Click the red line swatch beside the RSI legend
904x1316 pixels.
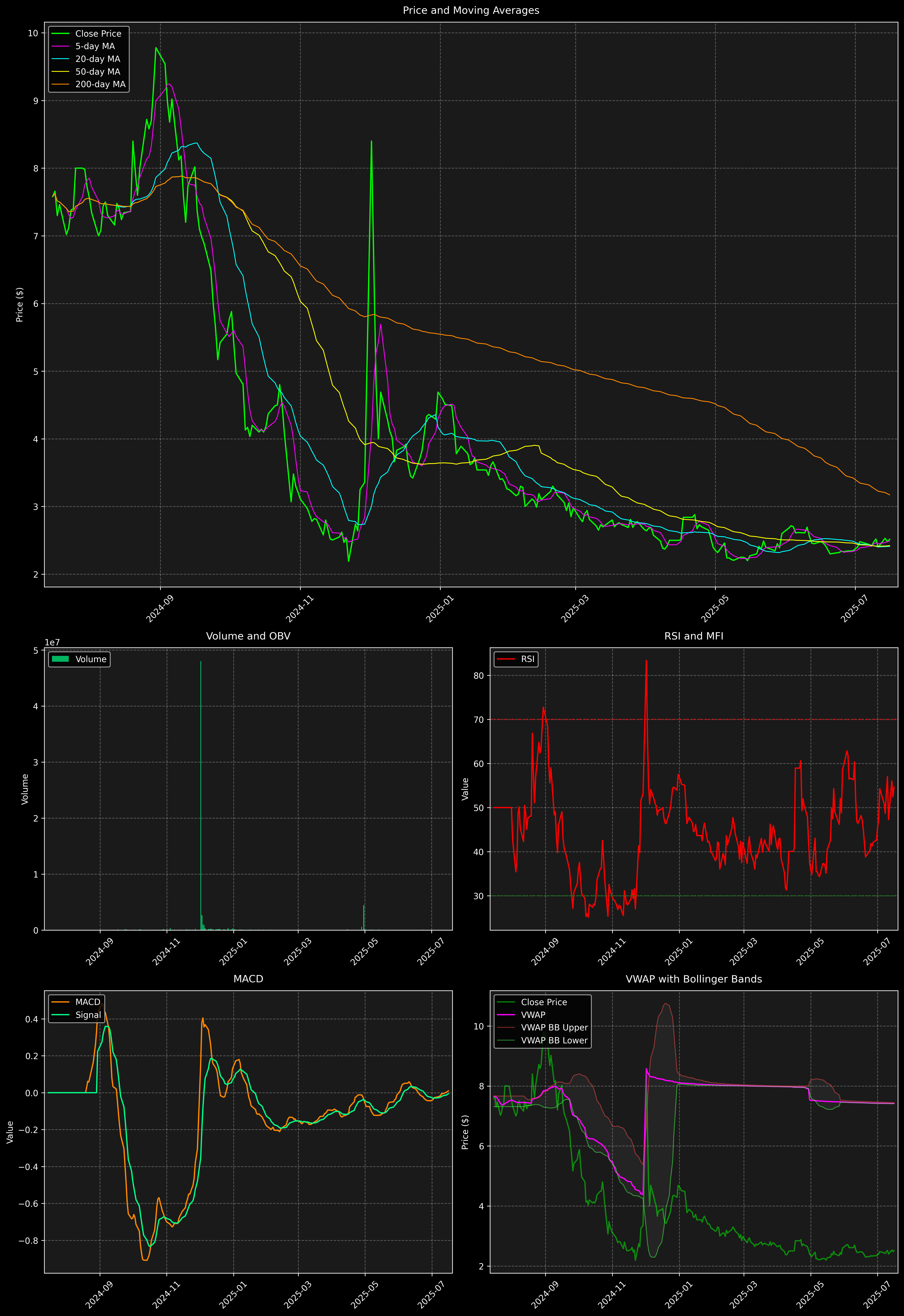pos(506,659)
